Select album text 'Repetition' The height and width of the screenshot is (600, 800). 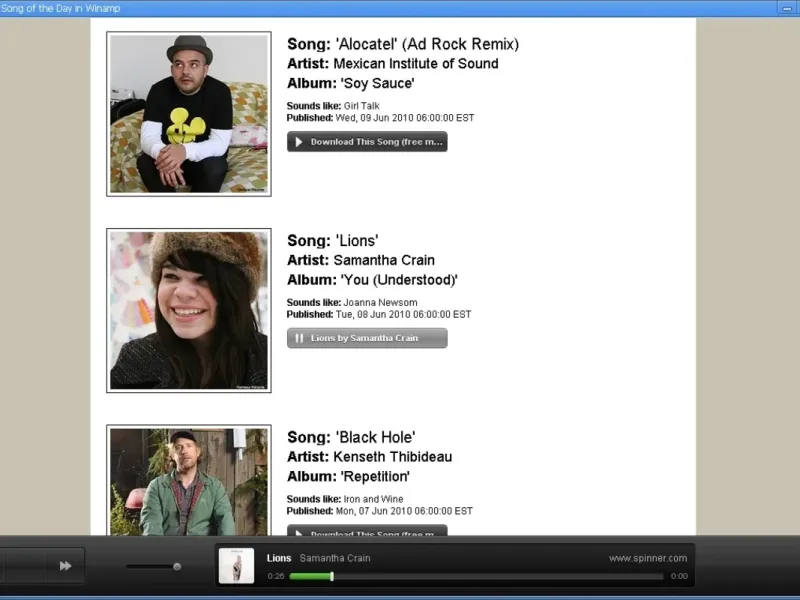(x=374, y=477)
